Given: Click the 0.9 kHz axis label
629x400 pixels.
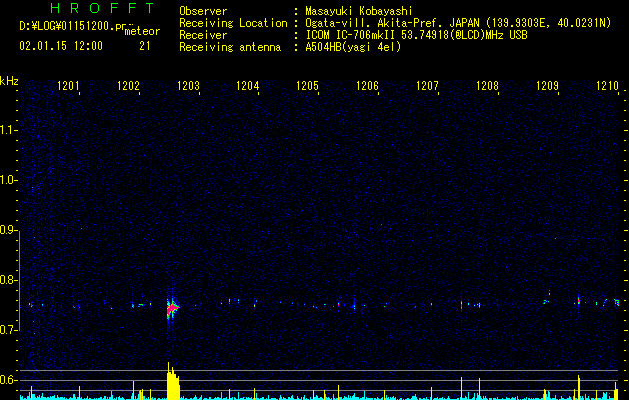Looking at the screenshot, I should tap(8, 230).
